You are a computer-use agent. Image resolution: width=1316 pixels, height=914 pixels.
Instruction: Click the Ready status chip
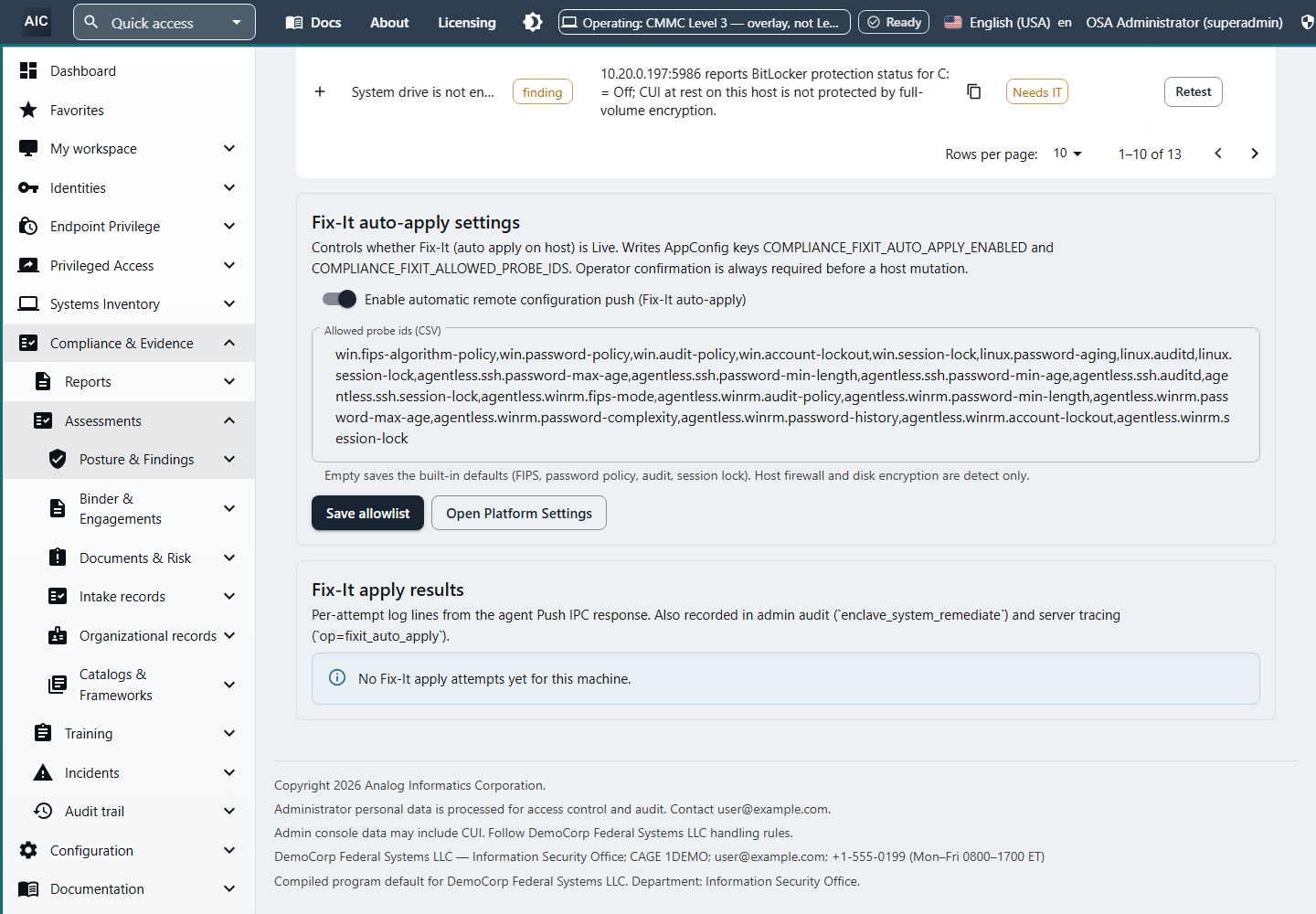894,22
